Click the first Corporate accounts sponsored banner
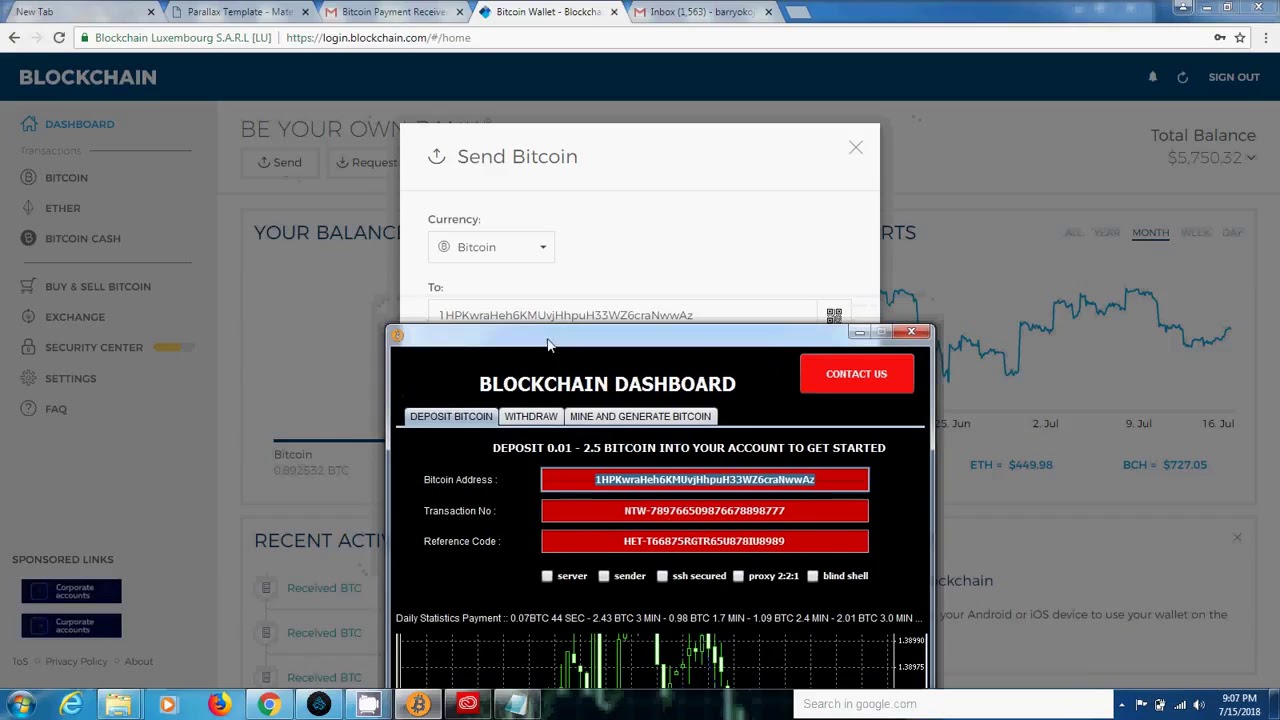Screen dimensions: 1280x720 pyautogui.click(x=71, y=591)
